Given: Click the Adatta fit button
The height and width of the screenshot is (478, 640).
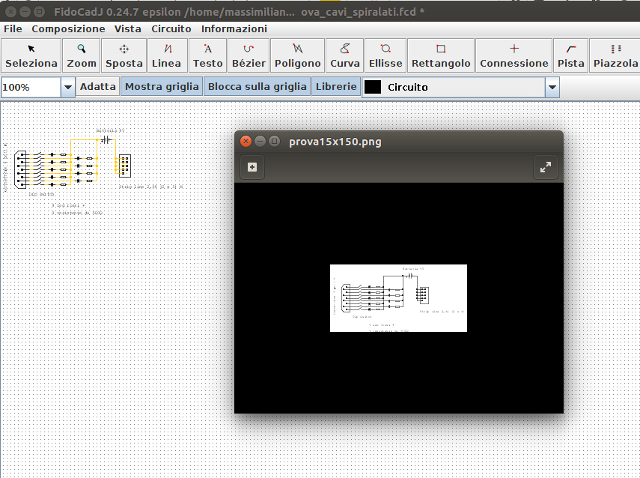Looking at the screenshot, I should [x=98, y=87].
